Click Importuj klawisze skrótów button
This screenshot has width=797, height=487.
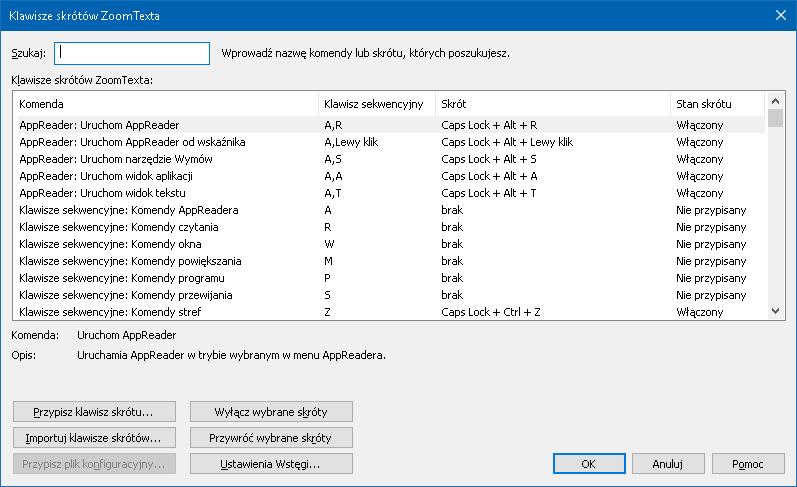click(94, 438)
